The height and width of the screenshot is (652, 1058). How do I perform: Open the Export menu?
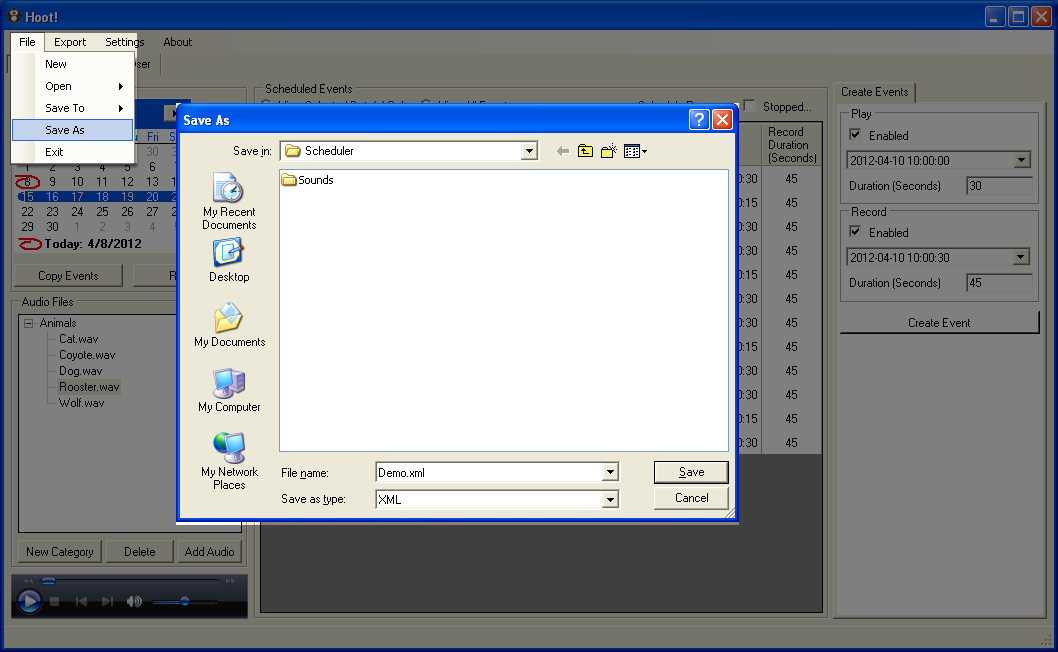[x=70, y=42]
